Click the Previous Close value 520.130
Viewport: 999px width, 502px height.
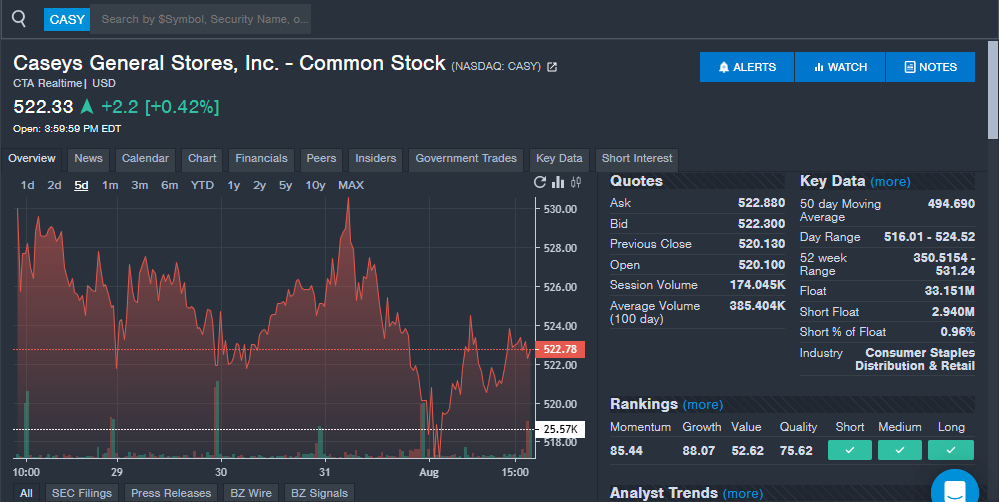coord(761,244)
